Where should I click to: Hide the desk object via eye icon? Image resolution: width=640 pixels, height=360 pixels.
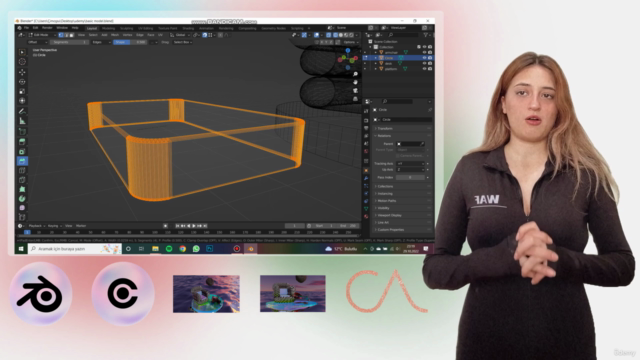(424, 63)
